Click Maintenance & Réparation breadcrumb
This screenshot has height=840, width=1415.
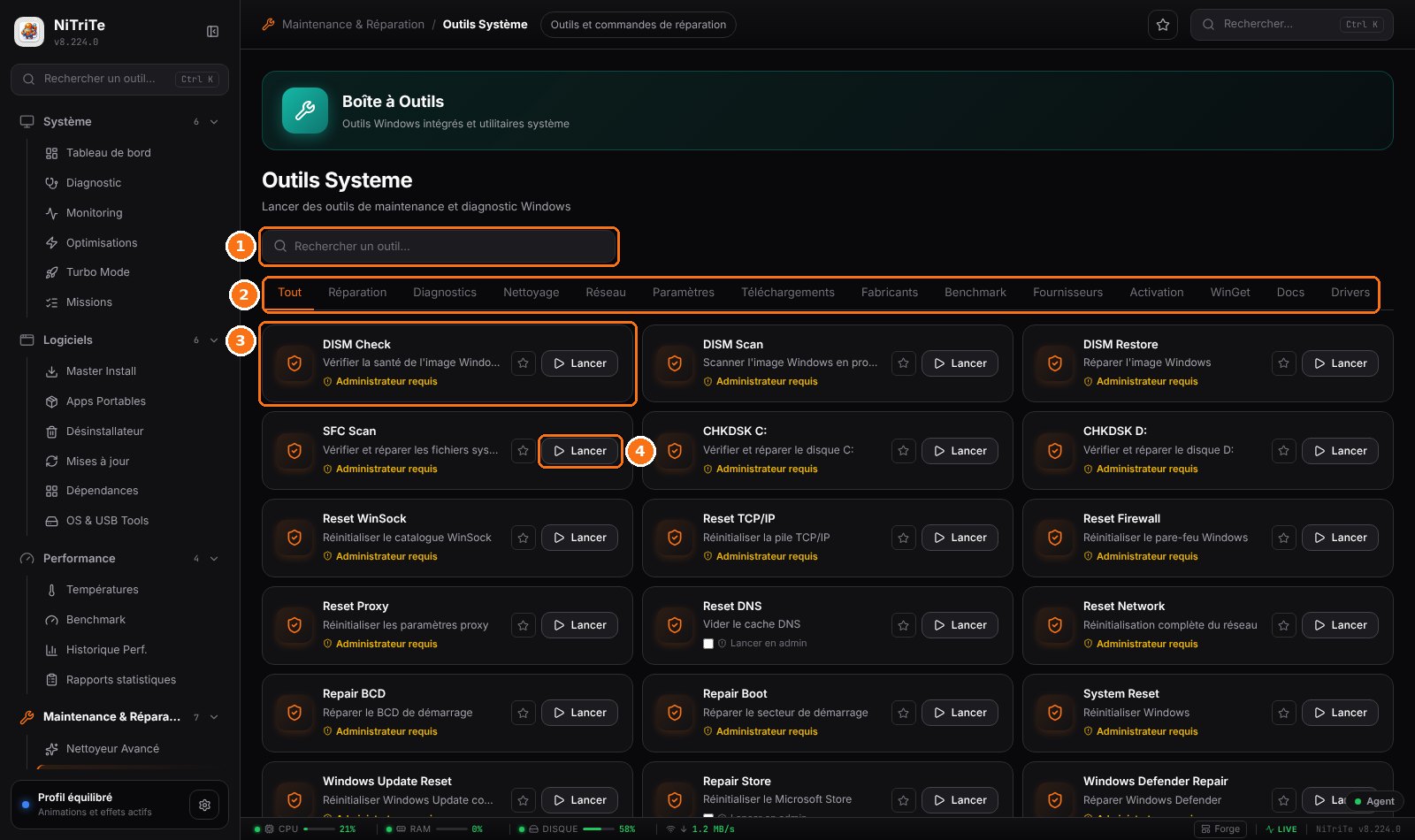[x=353, y=25]
